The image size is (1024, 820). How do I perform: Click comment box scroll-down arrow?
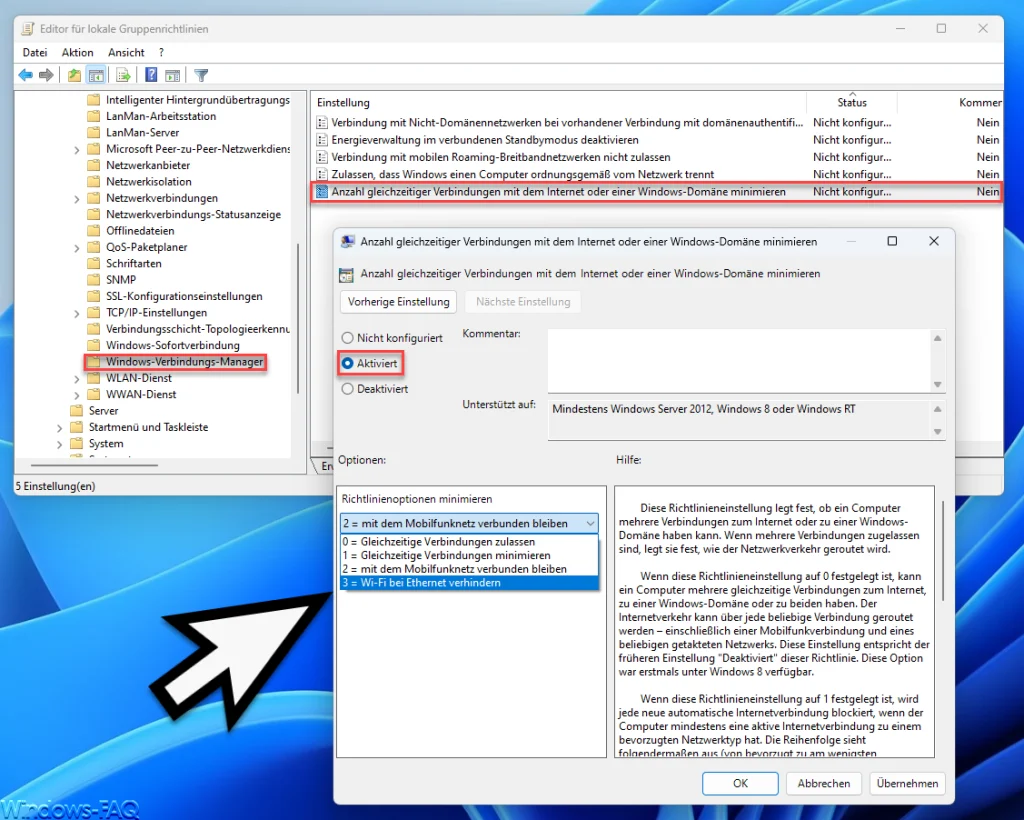938,384
